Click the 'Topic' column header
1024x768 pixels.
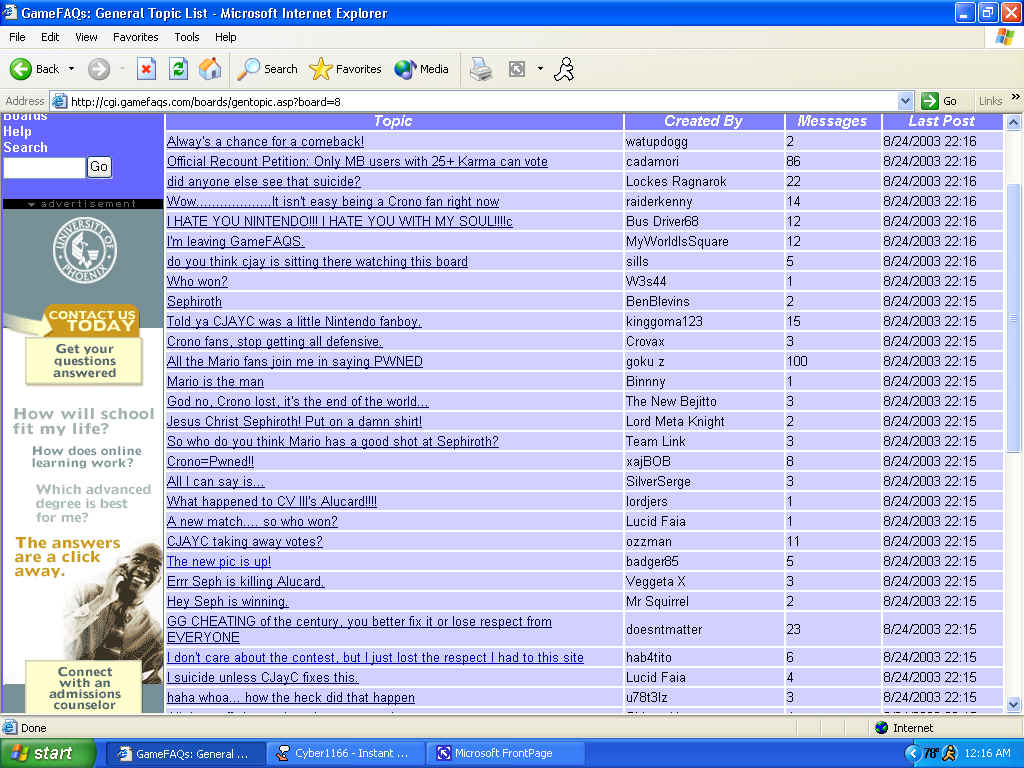tap(393, 121)
